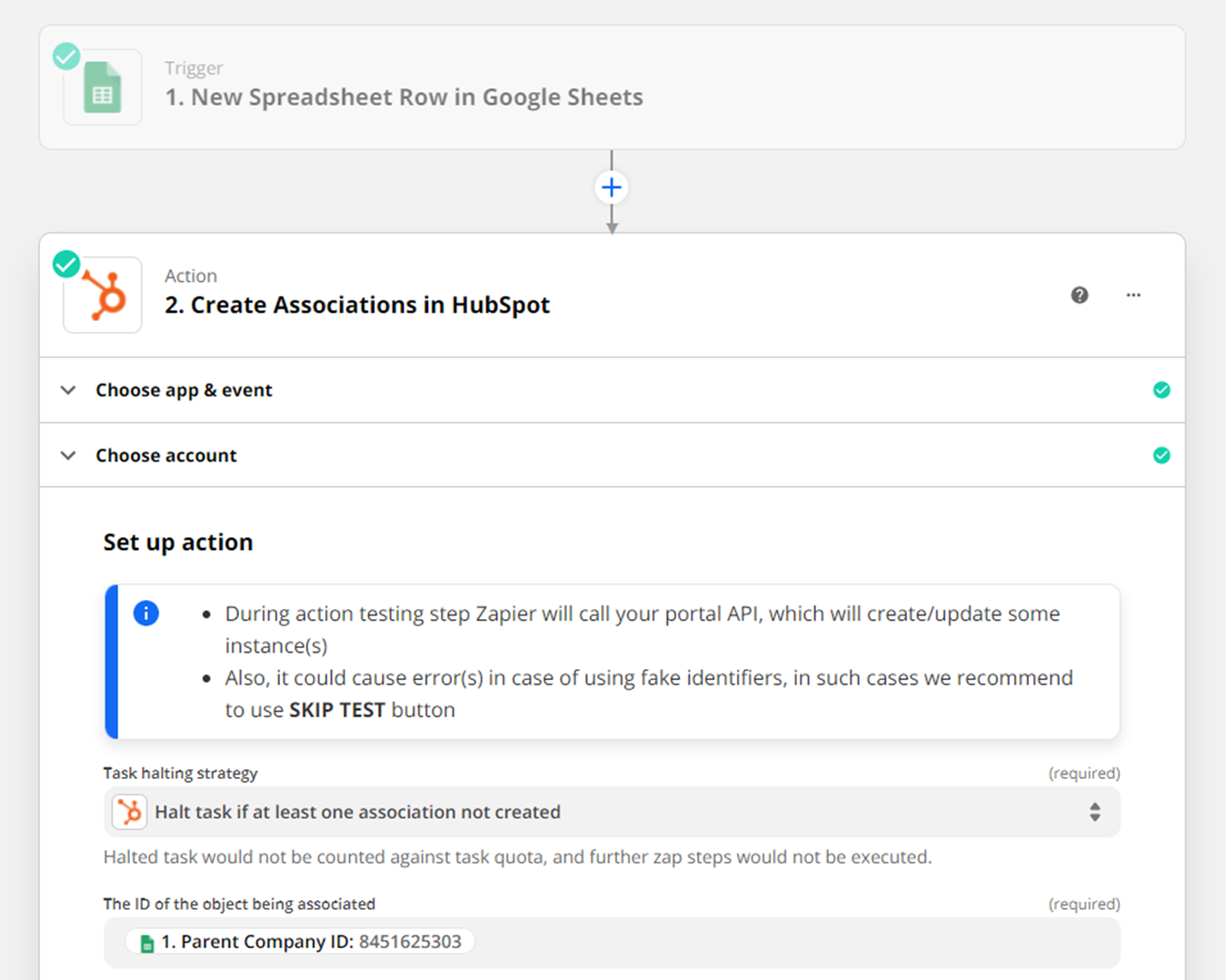Open the help question mark icon
This screenshot has height=980, width=1226.
pos(1080,295)
